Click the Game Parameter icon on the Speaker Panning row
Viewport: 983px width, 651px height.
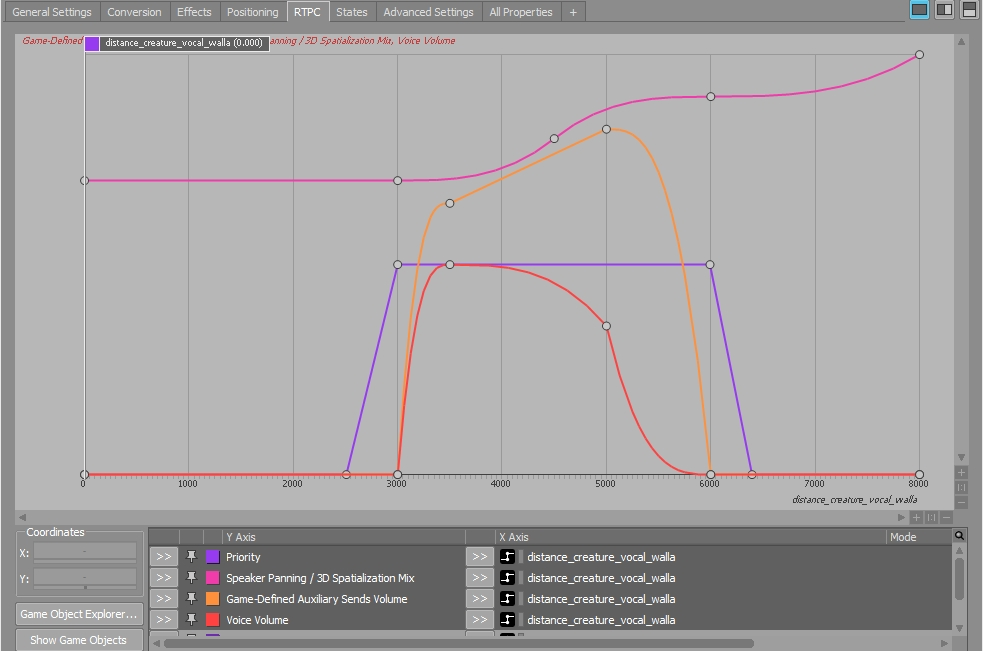[507, 578]
